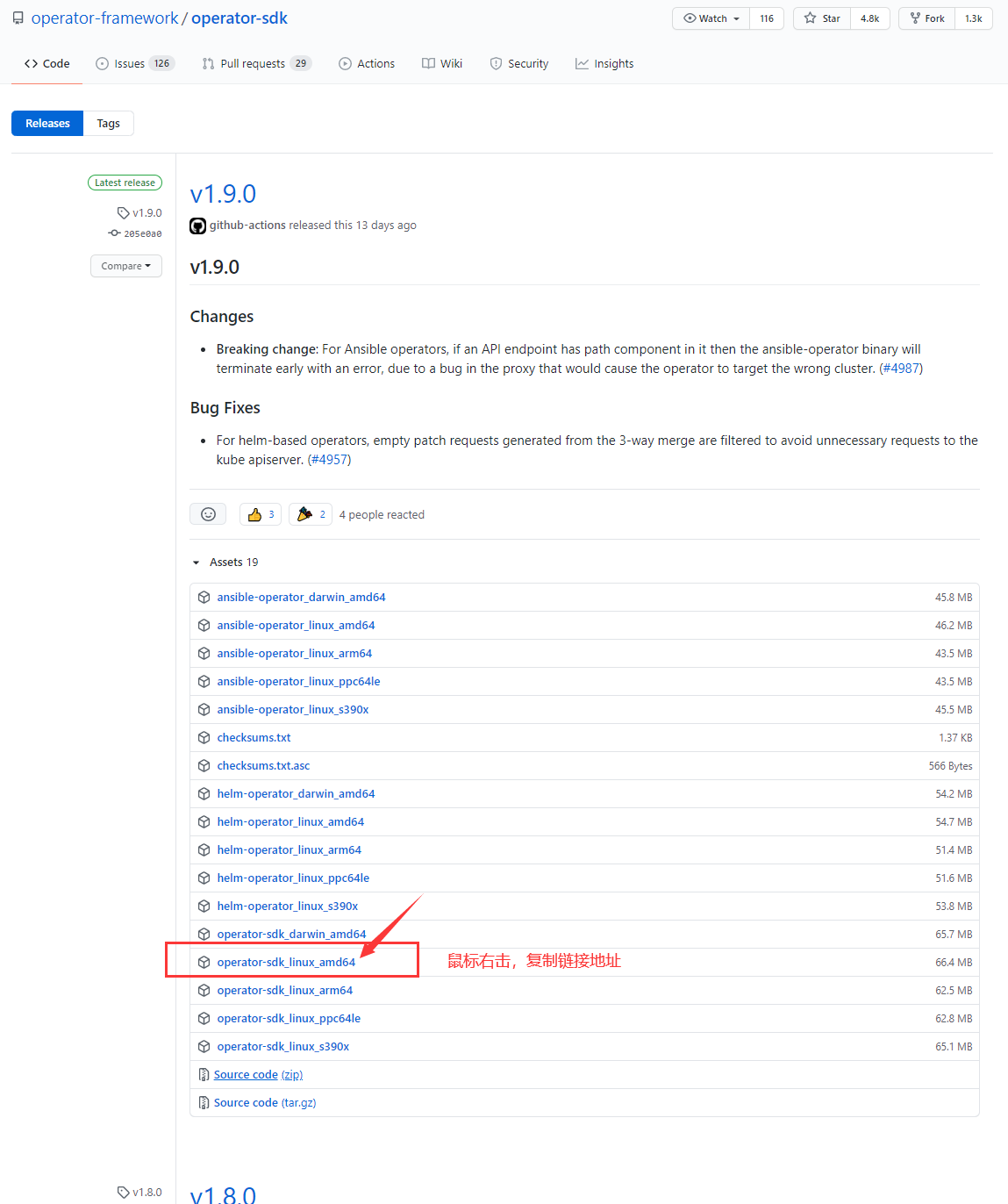Click package icon beside operator-sdk_linux_s390x

pyautogui.click(x=204, y=1046)
